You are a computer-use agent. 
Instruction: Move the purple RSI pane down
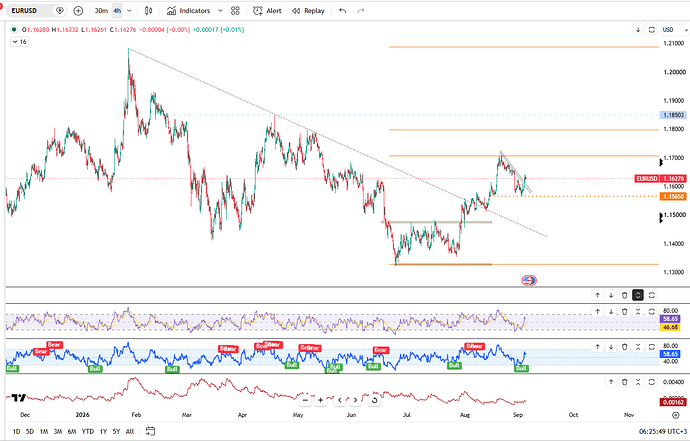click(x=611, y=311)
